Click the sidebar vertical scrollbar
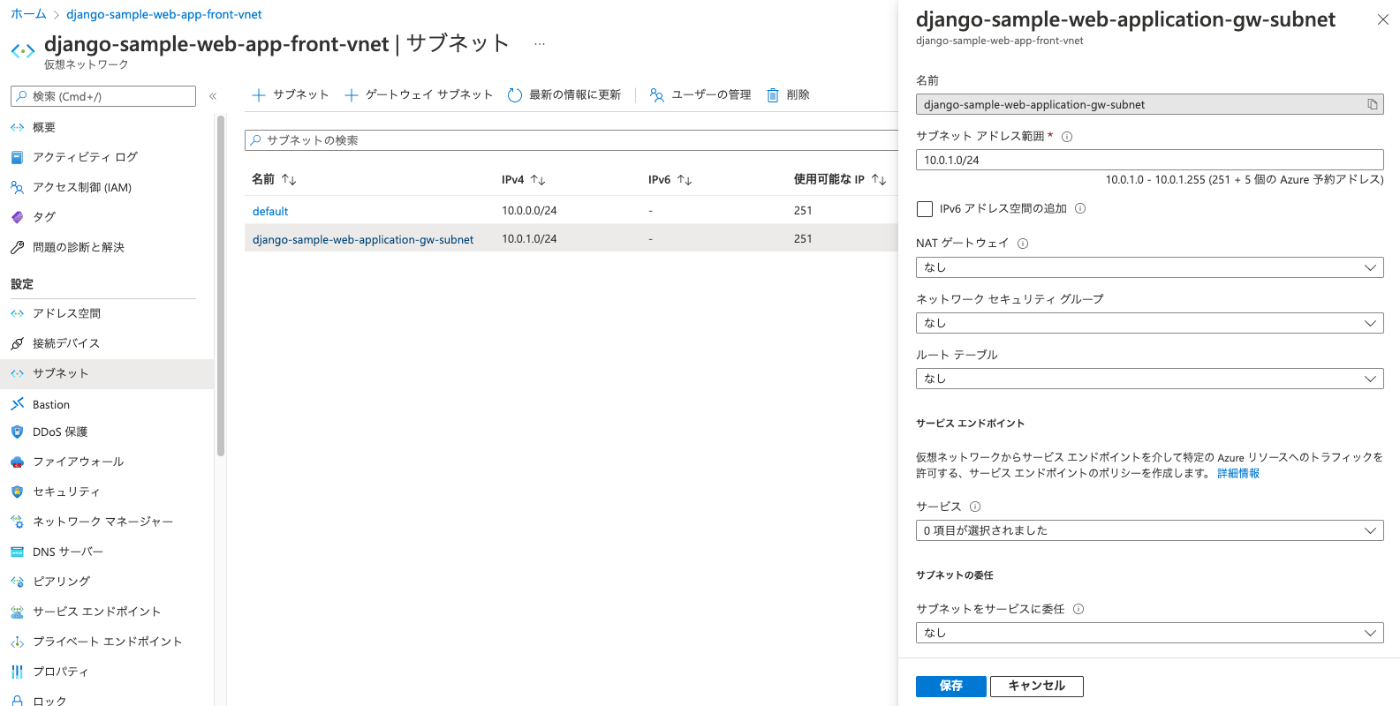This screenshot has height=706, width=1400. 220,285
